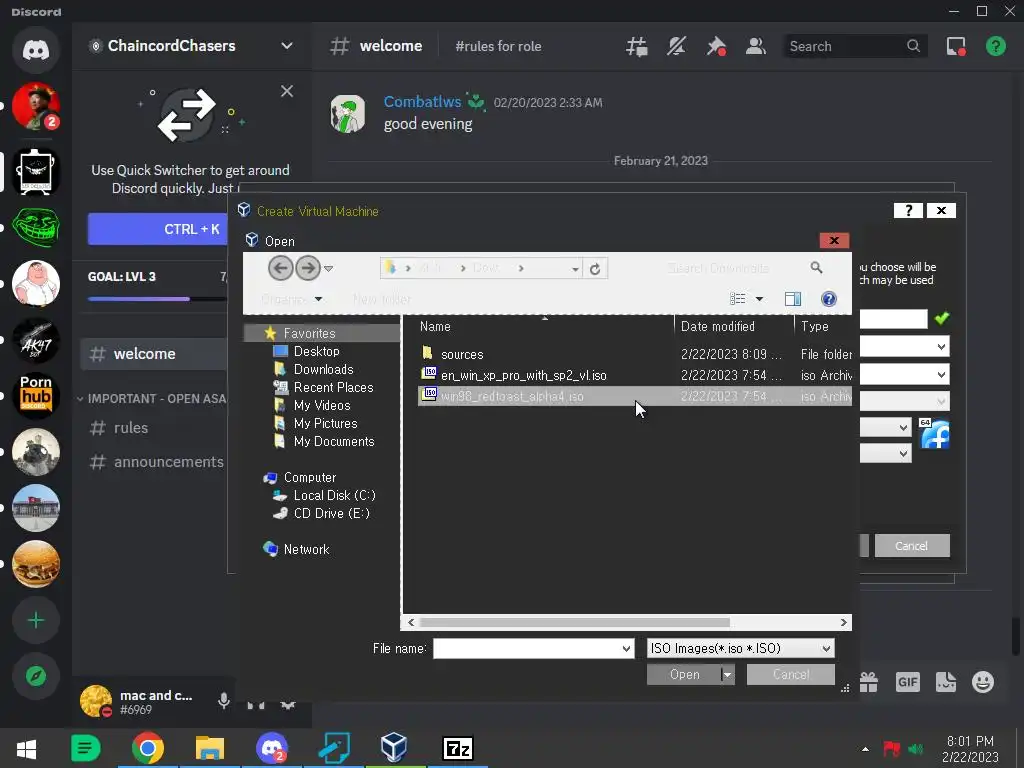Change view layout icon in Open dialog
This screenshot has width=1024, height=768.
737,299
